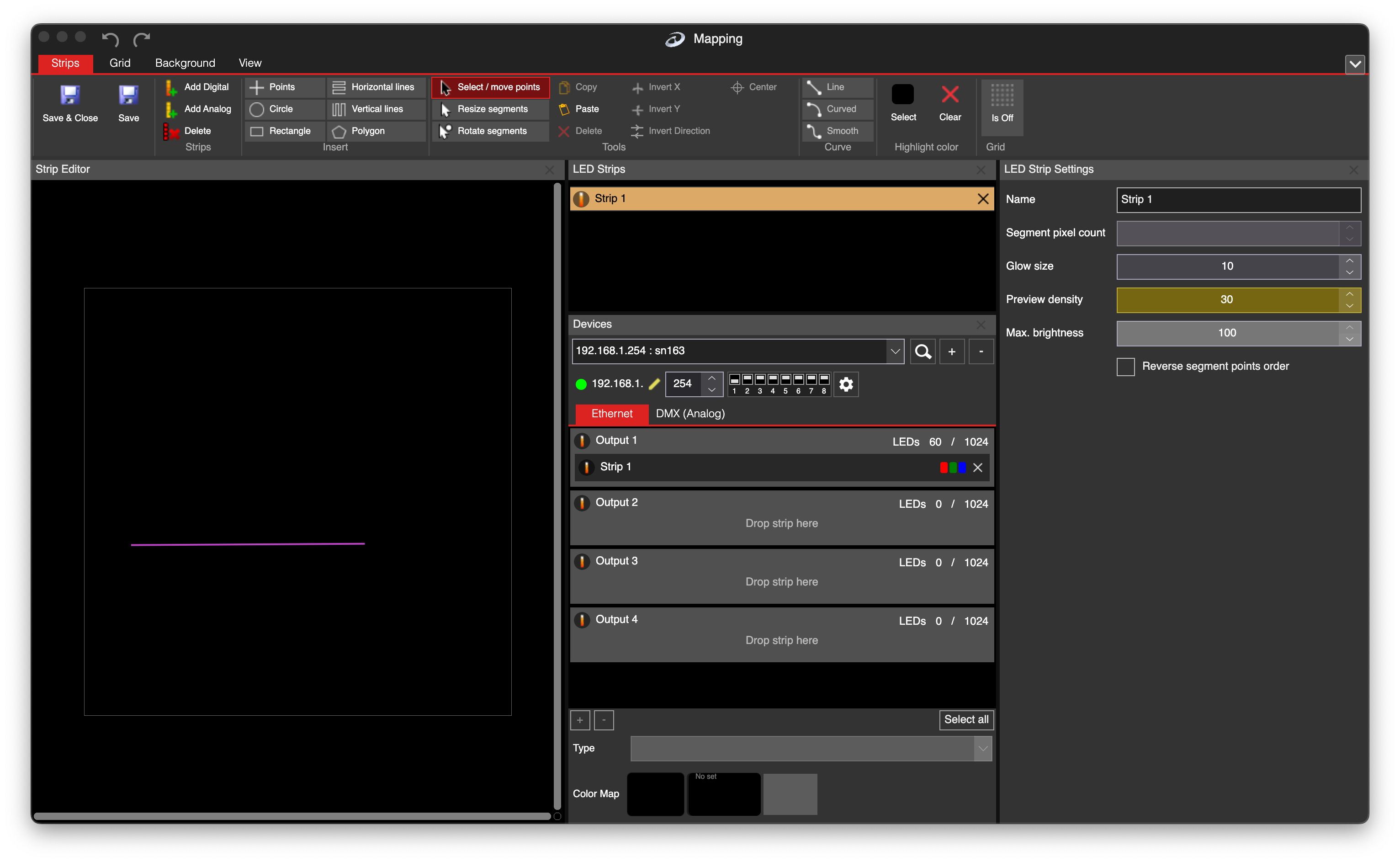Insert a Polygon shape
1400x862 pixels.
[376, 131]
